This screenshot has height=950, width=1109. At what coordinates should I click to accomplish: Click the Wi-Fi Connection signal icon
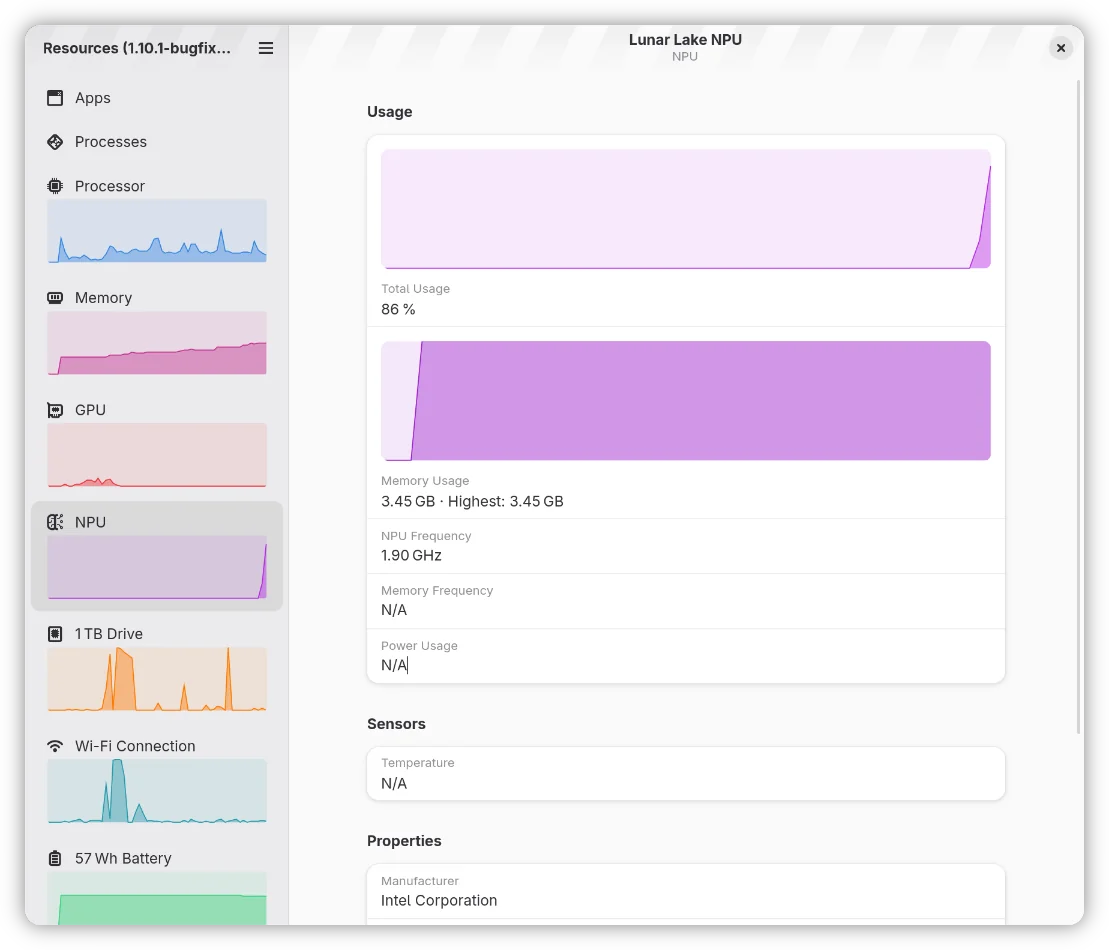[55, 746]
